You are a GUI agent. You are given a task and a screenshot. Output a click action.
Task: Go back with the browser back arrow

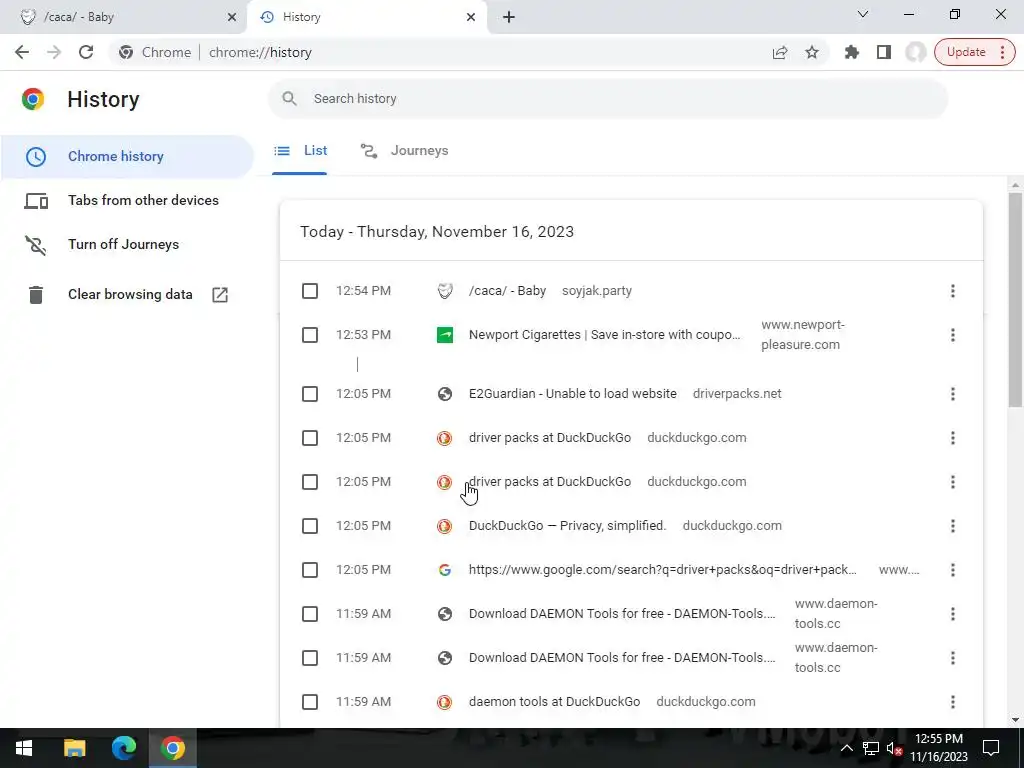coord(22,52)
